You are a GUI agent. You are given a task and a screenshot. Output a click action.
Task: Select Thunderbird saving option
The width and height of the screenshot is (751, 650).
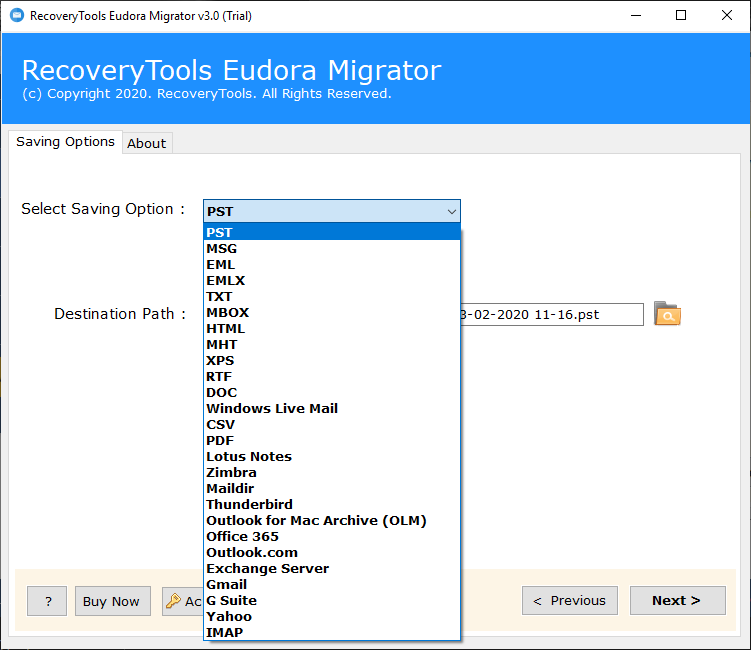click(x=331, y=504)
